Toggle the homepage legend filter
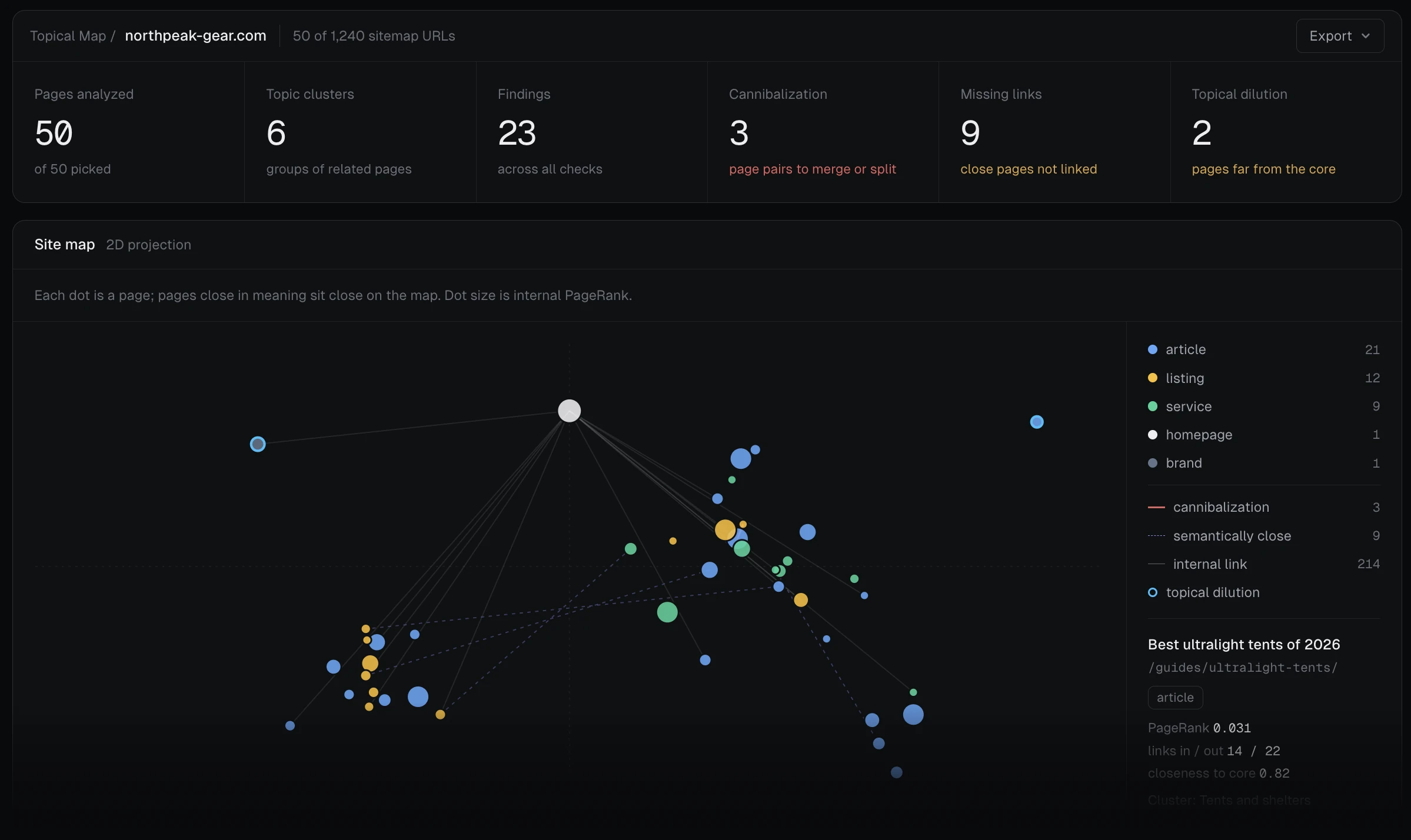 1263,434
